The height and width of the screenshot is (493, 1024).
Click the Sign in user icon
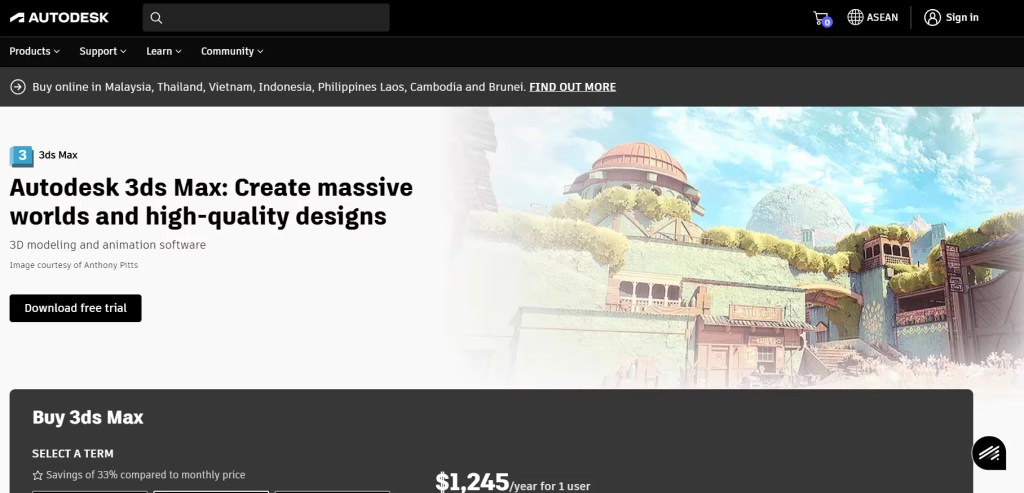point(932,18)
